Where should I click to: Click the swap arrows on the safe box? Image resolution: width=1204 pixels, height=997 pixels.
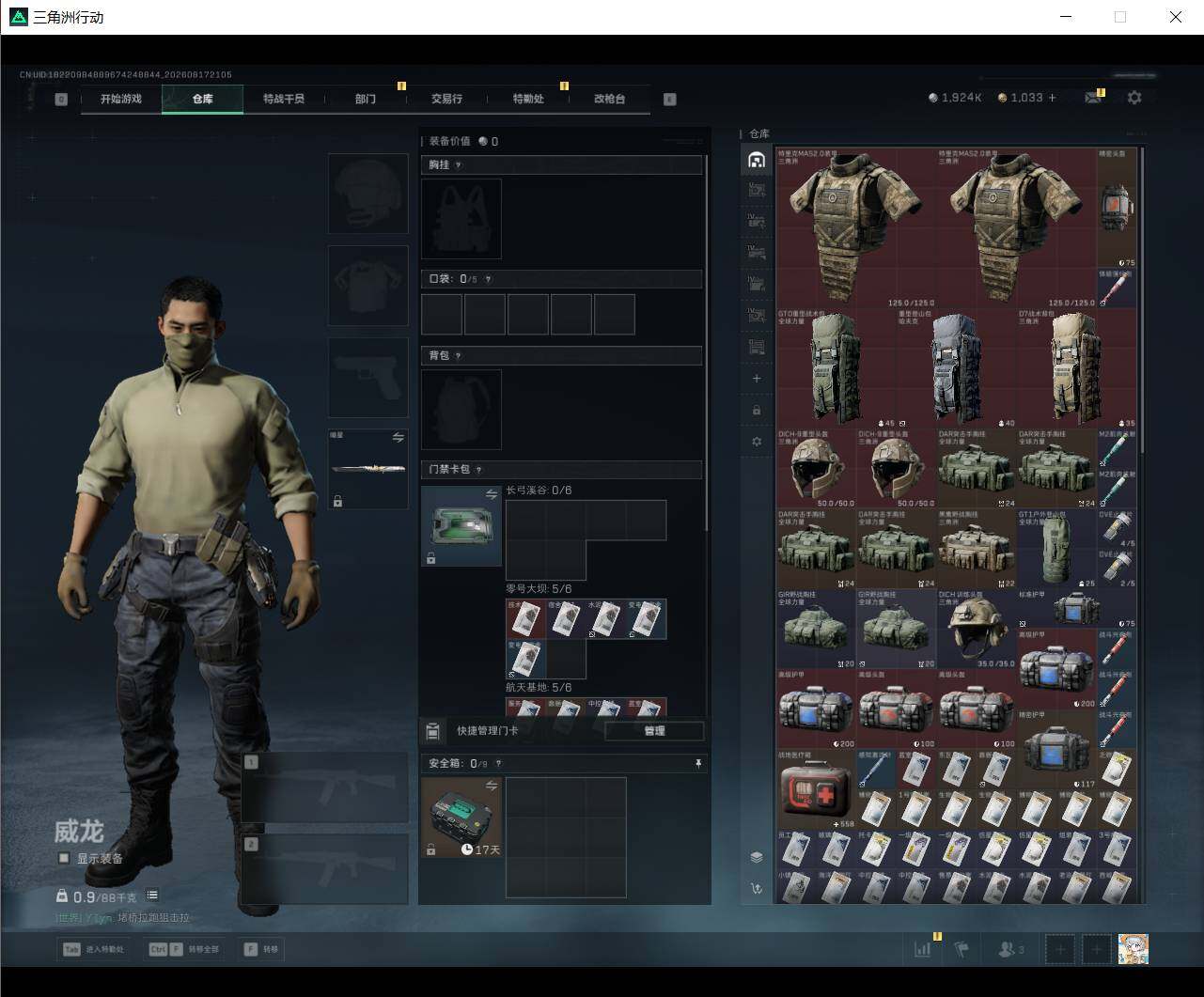[491, 786]
